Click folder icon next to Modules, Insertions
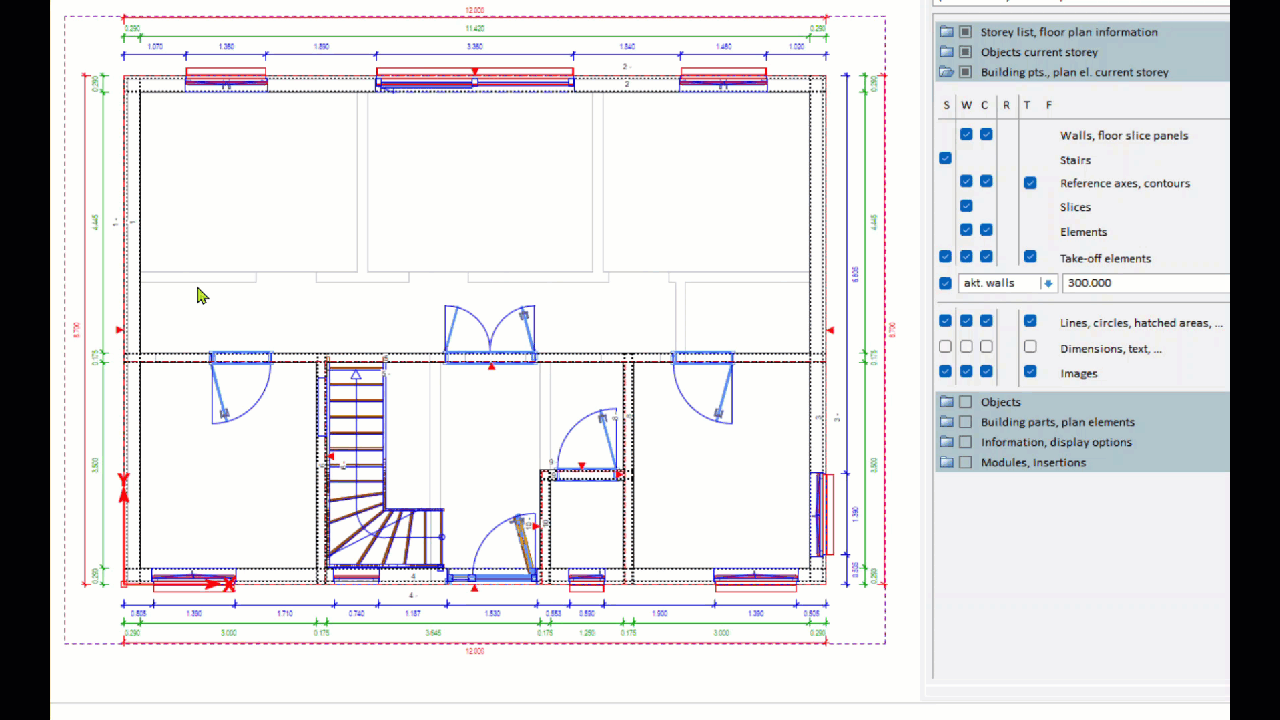This screenshot has height=720, width=1280. click(x=946, y=462)
